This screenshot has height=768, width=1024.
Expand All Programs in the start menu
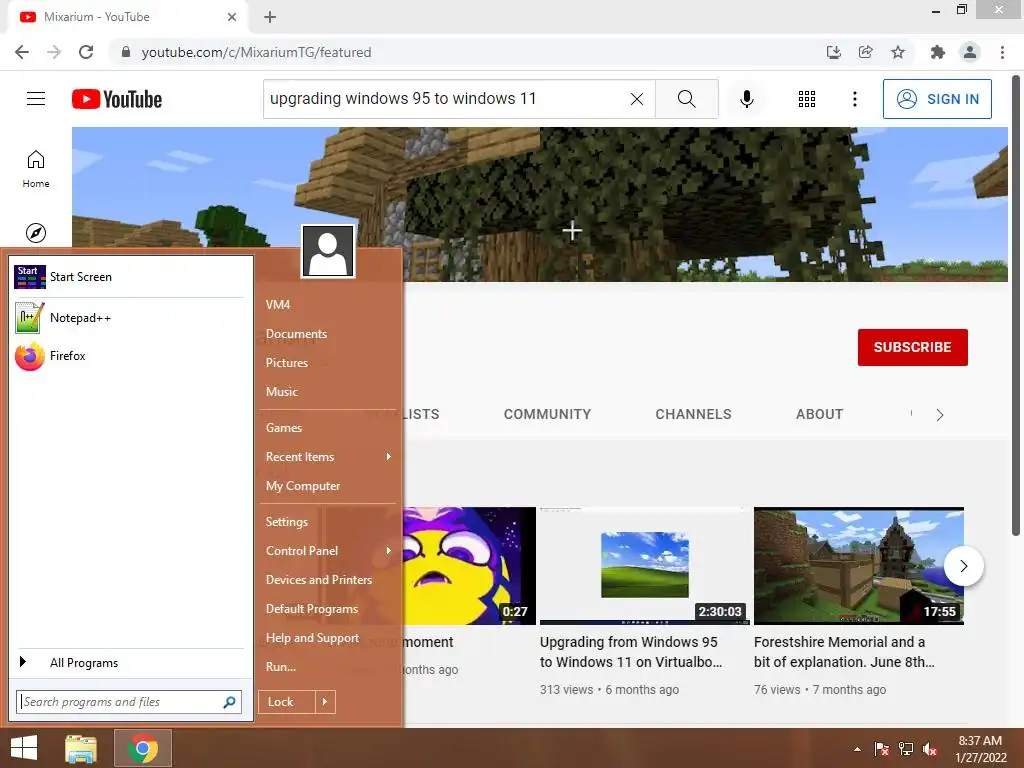pos(129,663)
